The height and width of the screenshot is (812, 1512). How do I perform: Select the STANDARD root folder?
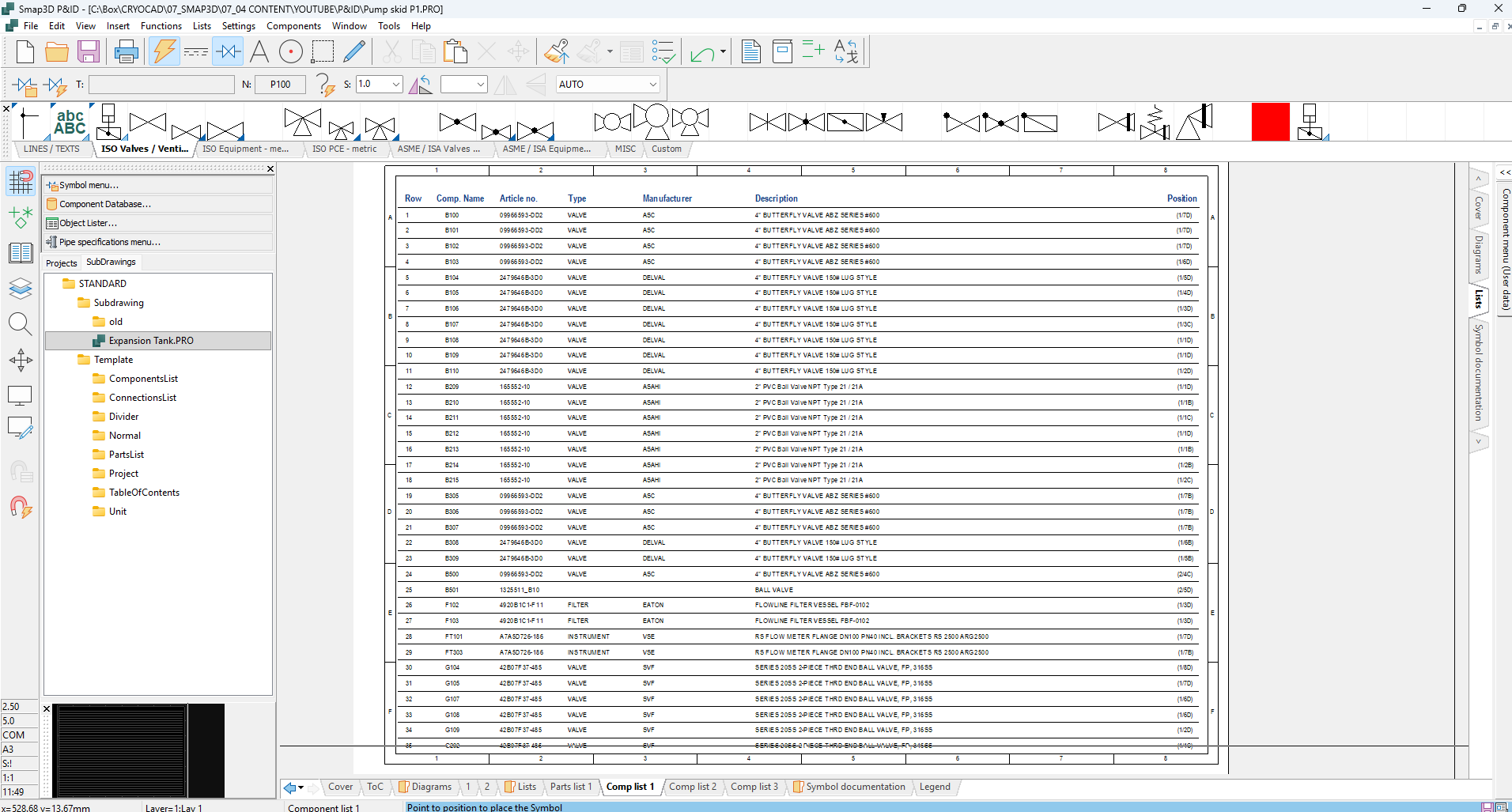pos(102,284)
